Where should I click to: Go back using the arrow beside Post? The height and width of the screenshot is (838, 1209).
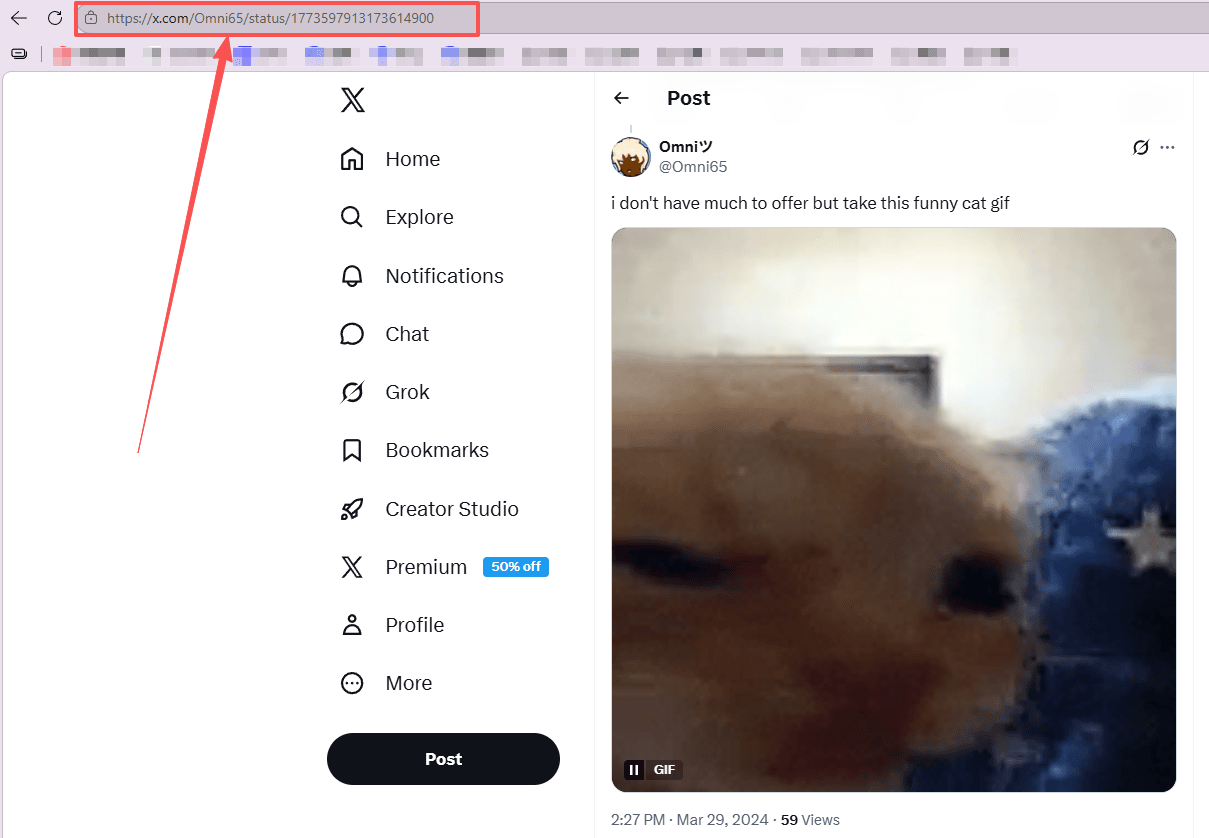621,98
